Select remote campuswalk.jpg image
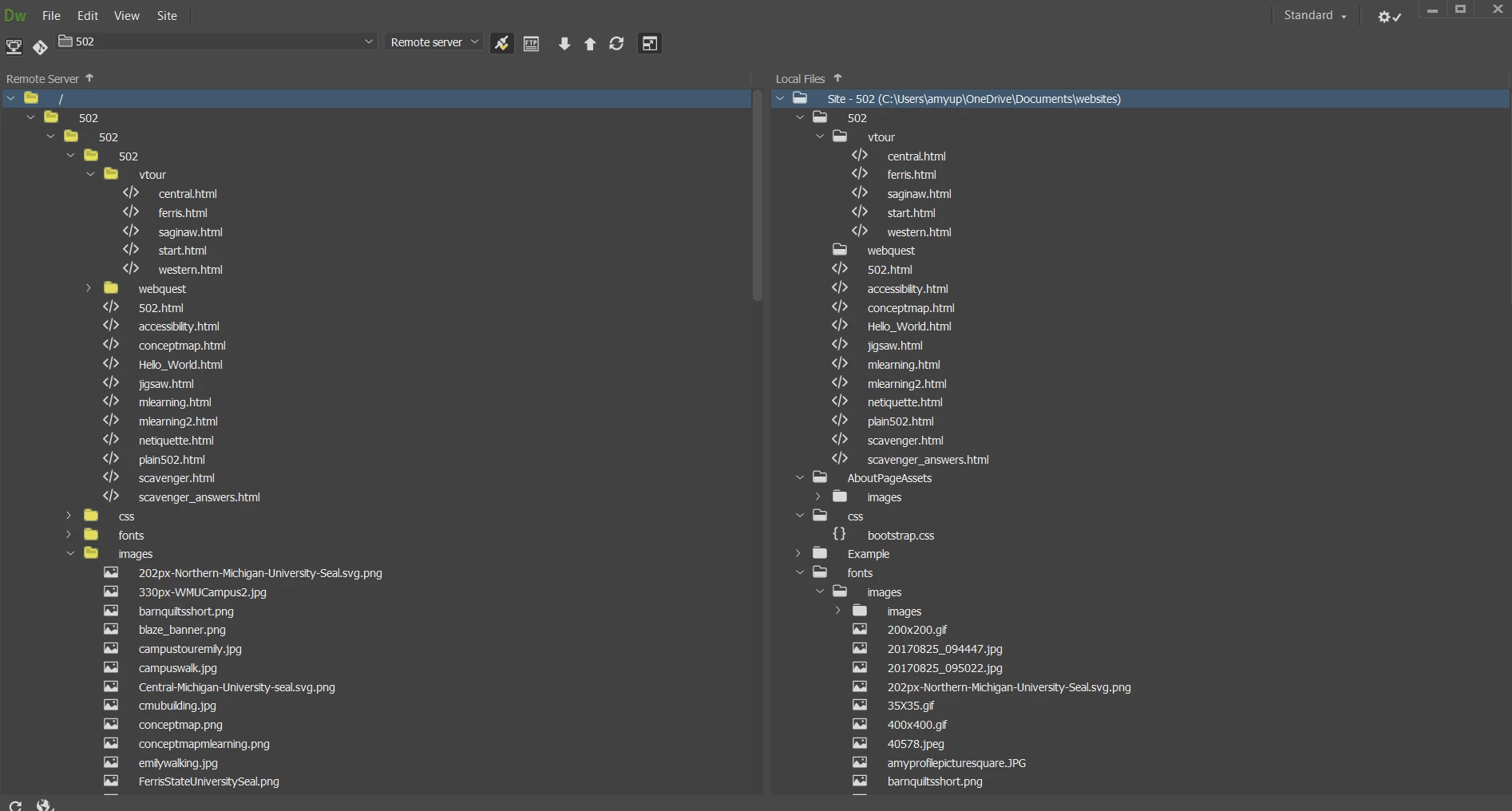The image size is (1512, 811). pos(177,668)
